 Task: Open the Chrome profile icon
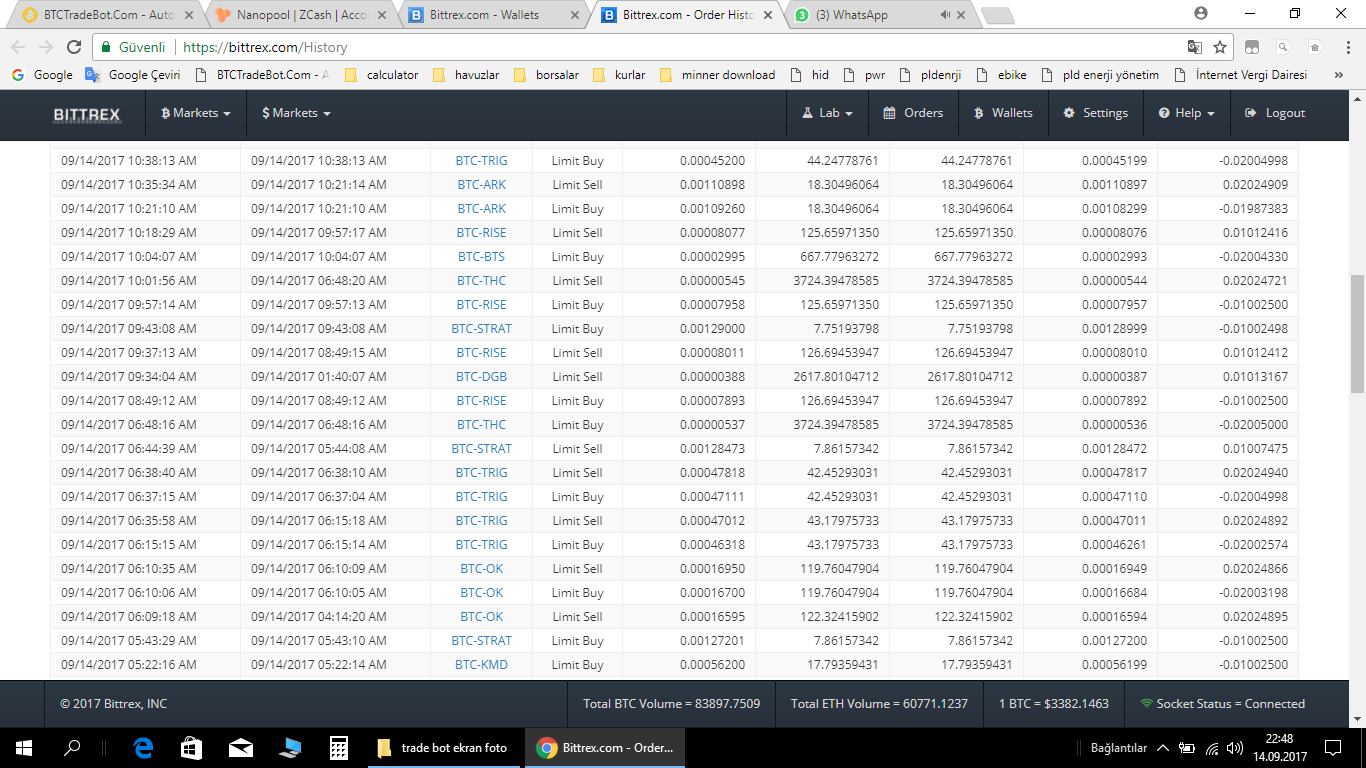point(1201,14)
